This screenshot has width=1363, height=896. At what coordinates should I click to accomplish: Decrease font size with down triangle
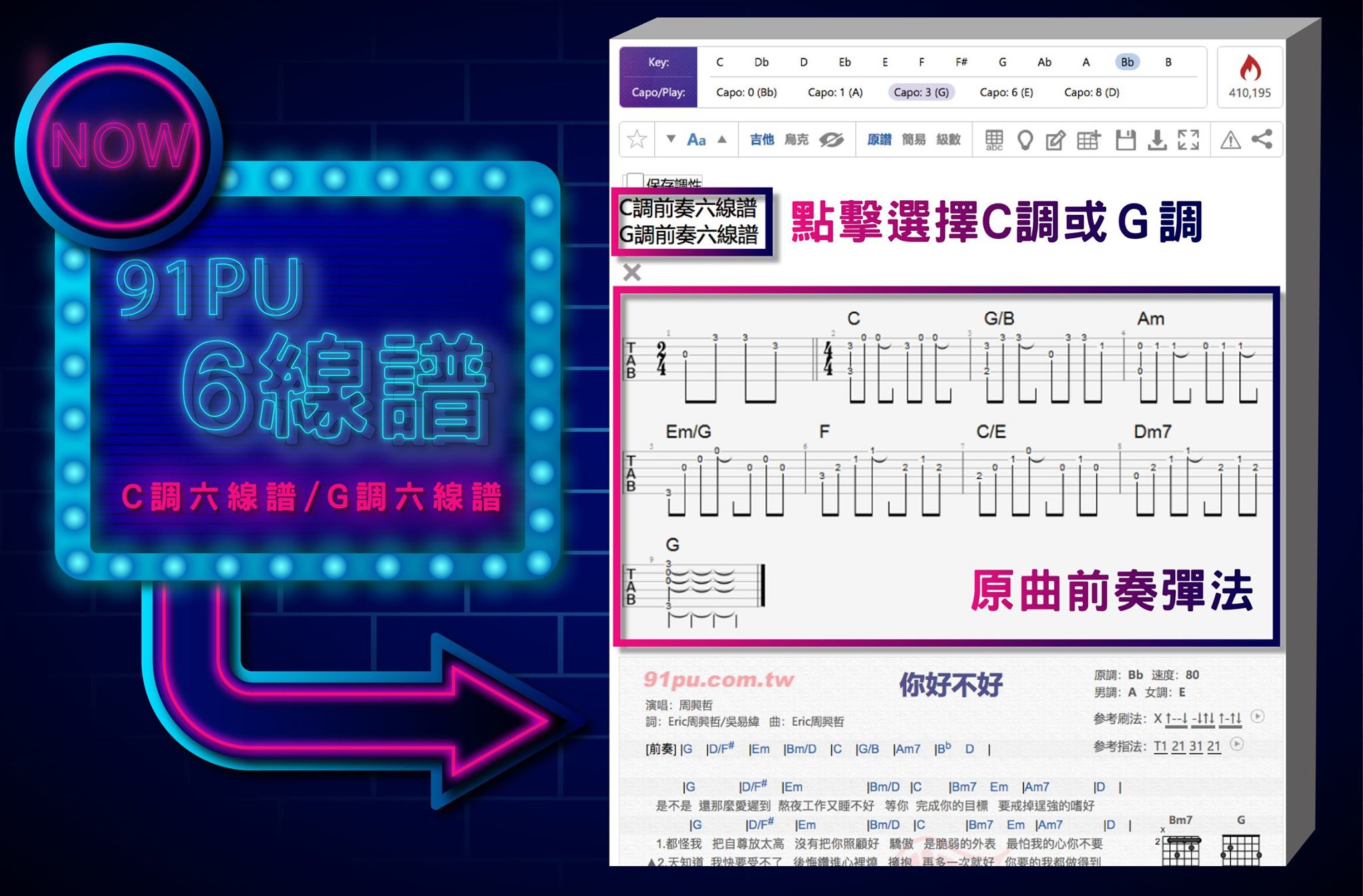[x=671, y=139]
